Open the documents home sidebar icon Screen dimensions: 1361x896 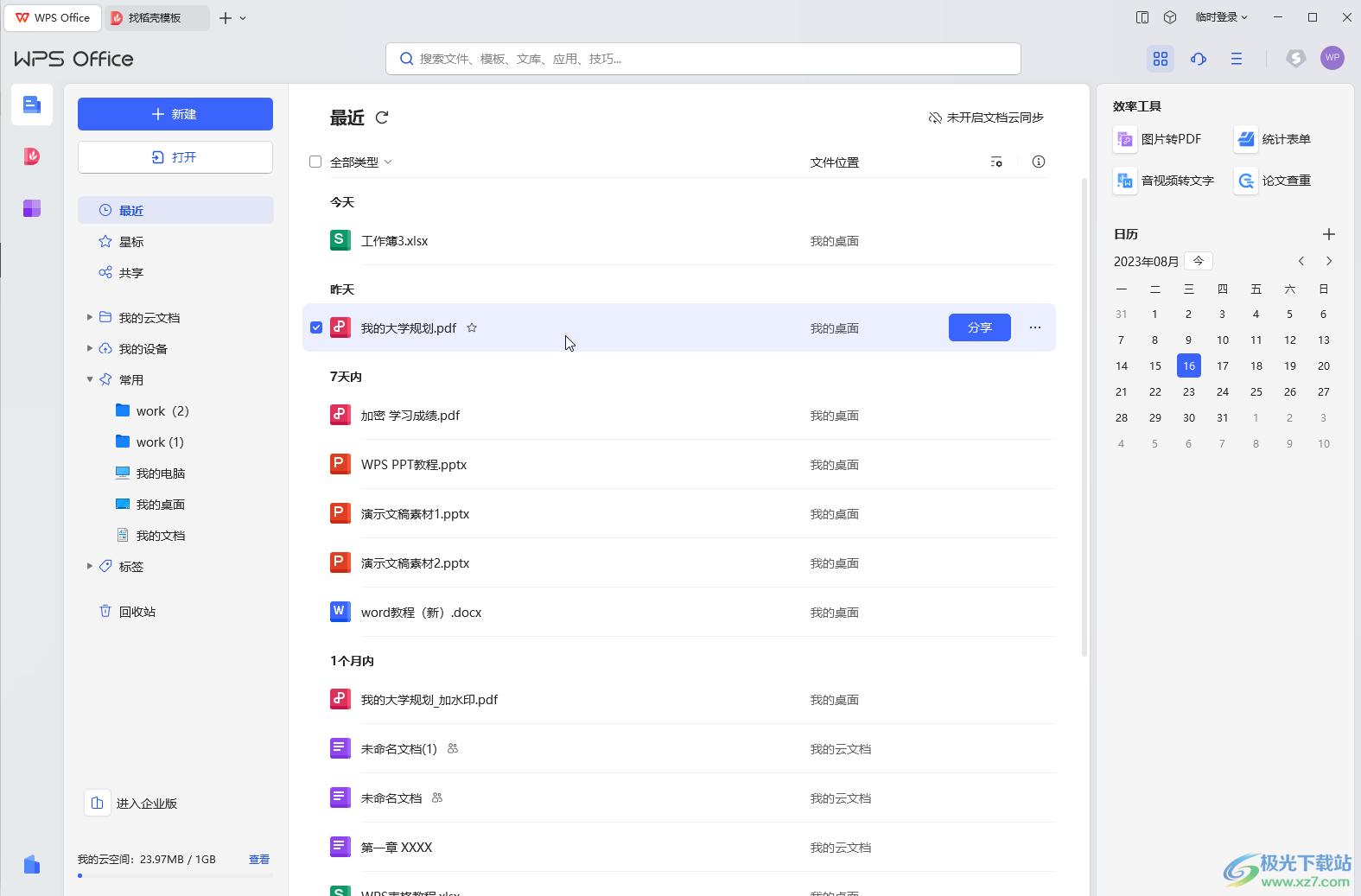point(32,105)
